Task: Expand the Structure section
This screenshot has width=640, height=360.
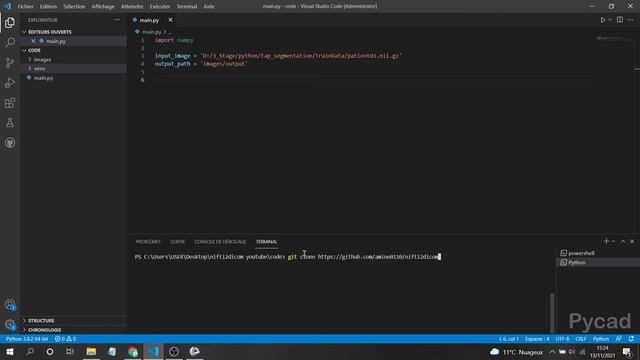Action: (73, 320)
